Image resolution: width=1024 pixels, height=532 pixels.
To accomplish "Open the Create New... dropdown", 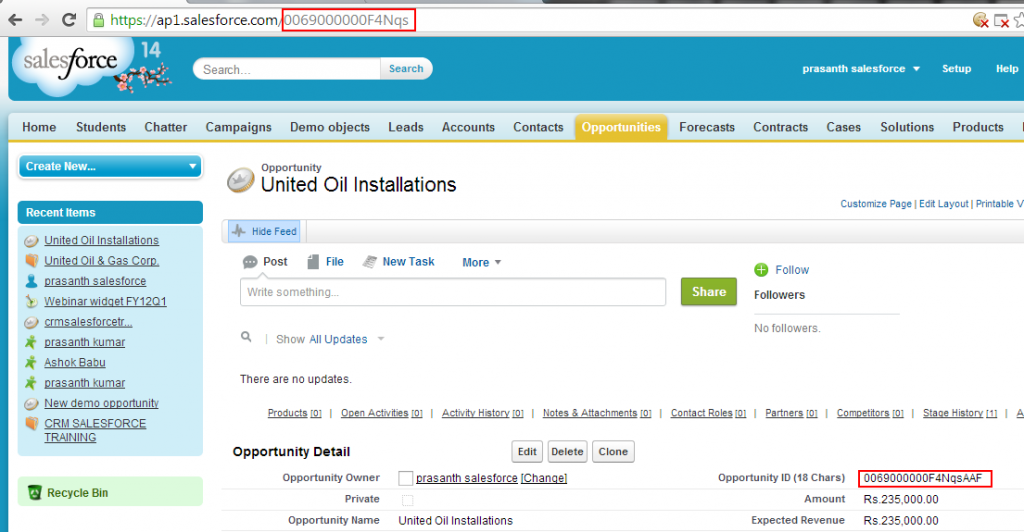I will (x=110, y=166).
